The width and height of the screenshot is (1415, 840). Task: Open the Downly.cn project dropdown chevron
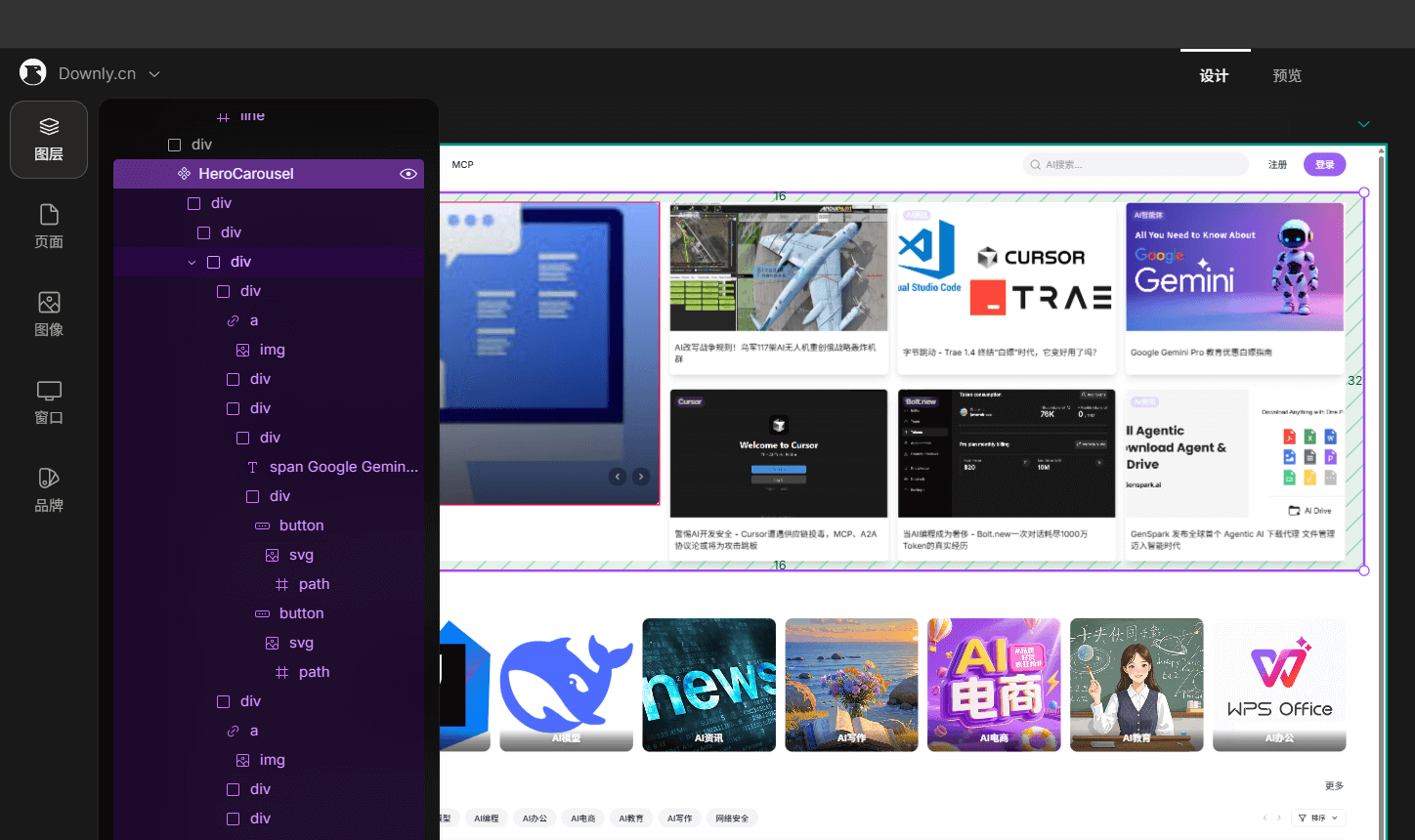click(x=154, y=74)
